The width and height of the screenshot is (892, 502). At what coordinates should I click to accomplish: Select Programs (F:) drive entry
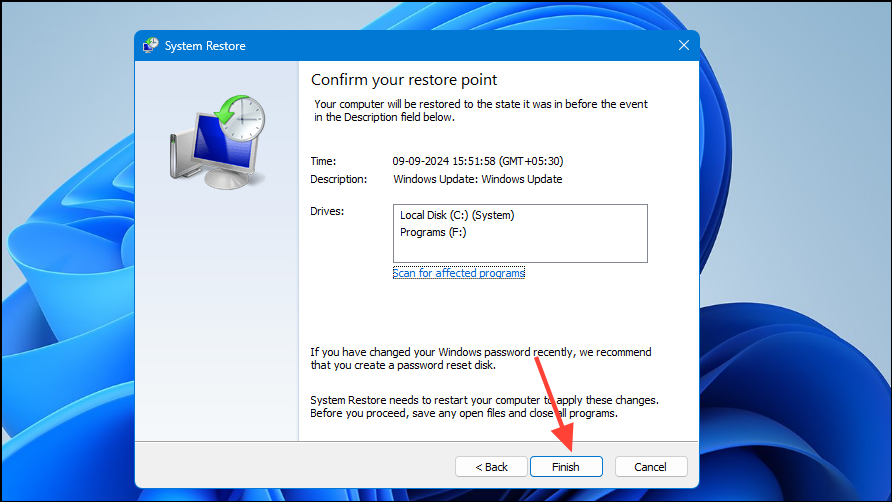coord(433,232)
